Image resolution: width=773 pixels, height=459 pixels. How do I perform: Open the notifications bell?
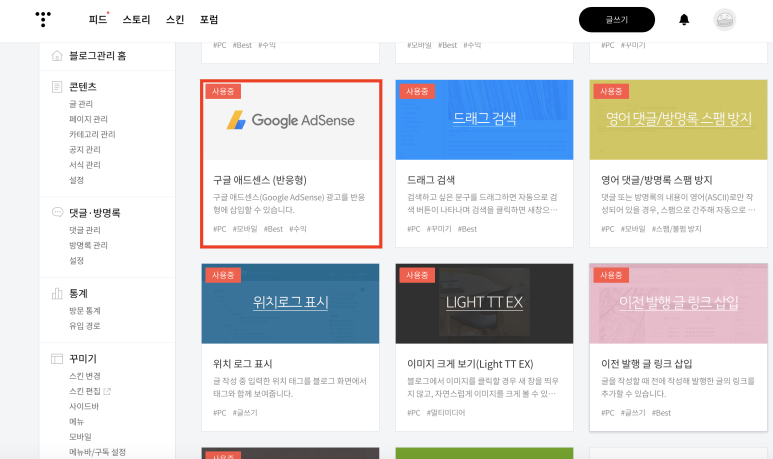tap(684, 20)
